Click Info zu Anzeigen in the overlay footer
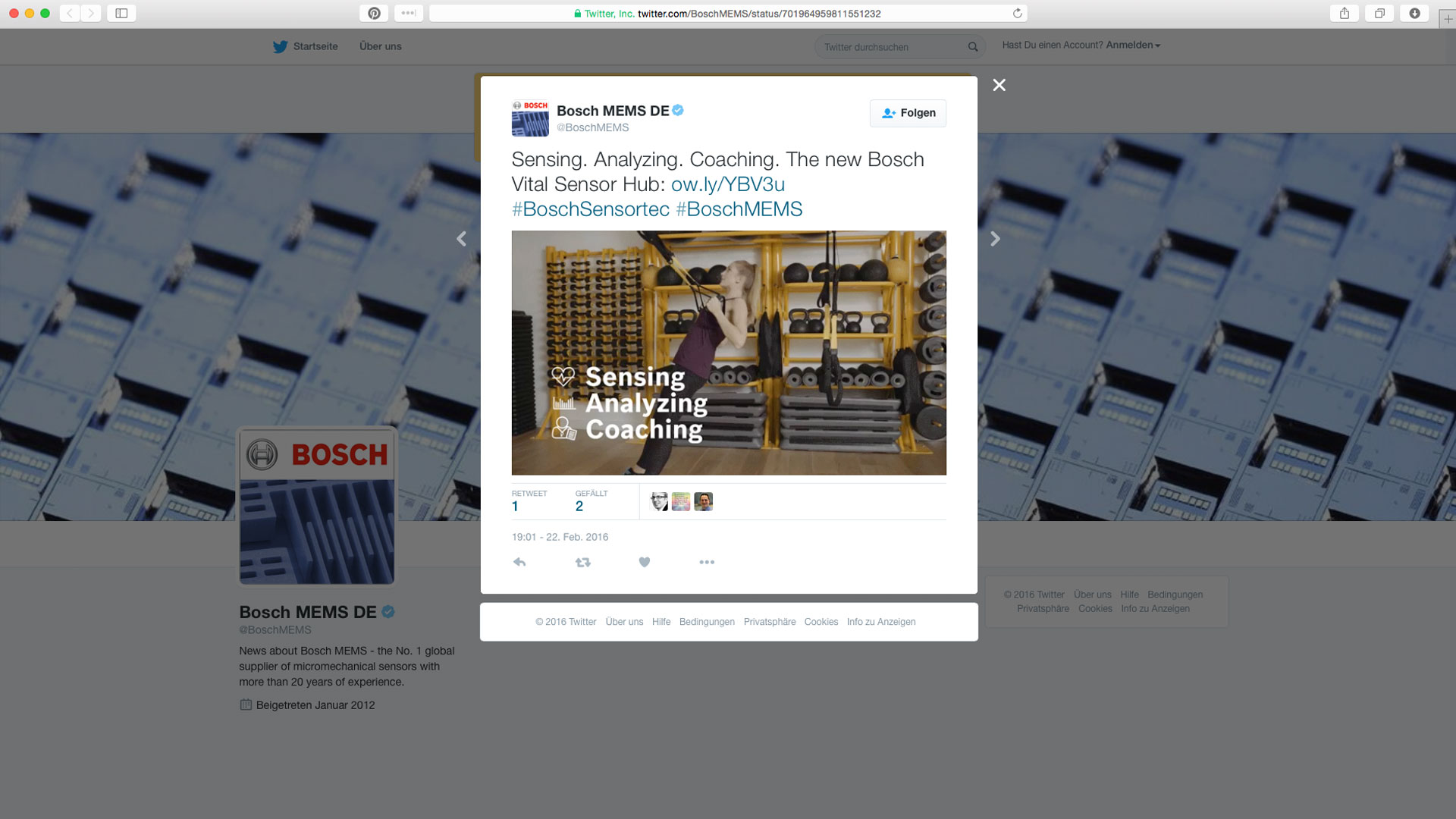1456x819 pixels. (x=881, y=622)
